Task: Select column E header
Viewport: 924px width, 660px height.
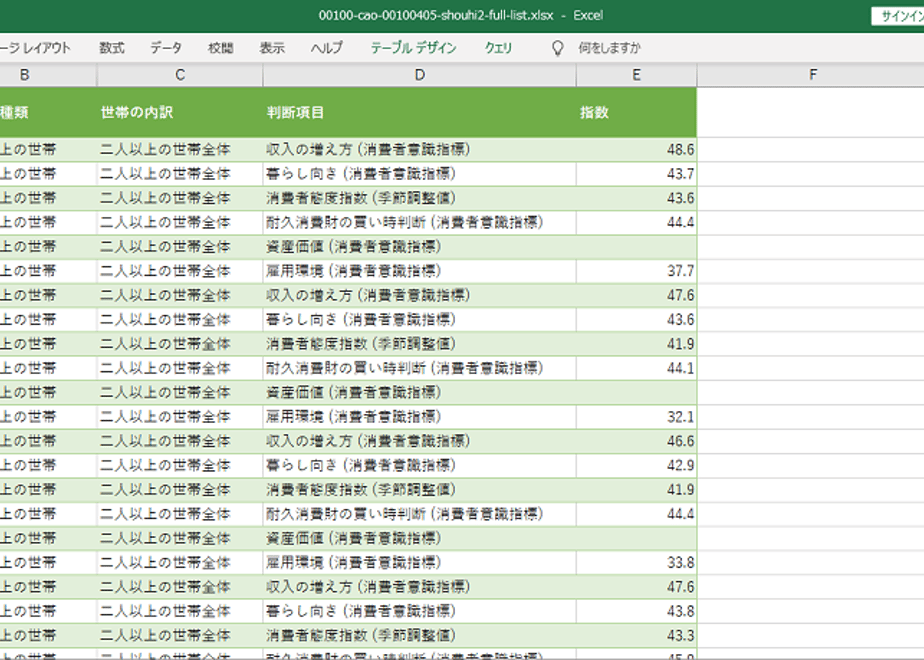Action: [636, 75]
